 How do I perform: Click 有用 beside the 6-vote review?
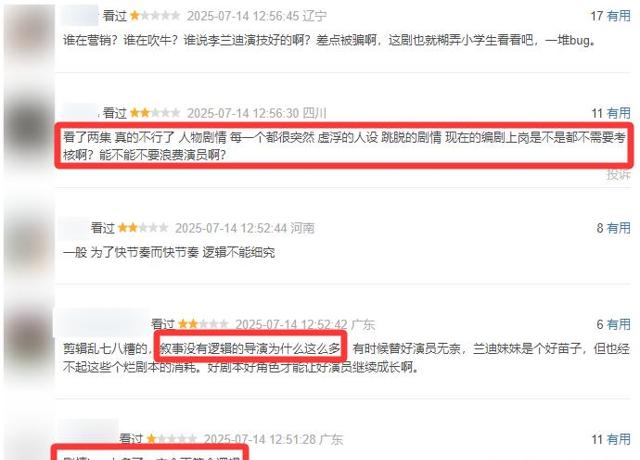point(618,324)
